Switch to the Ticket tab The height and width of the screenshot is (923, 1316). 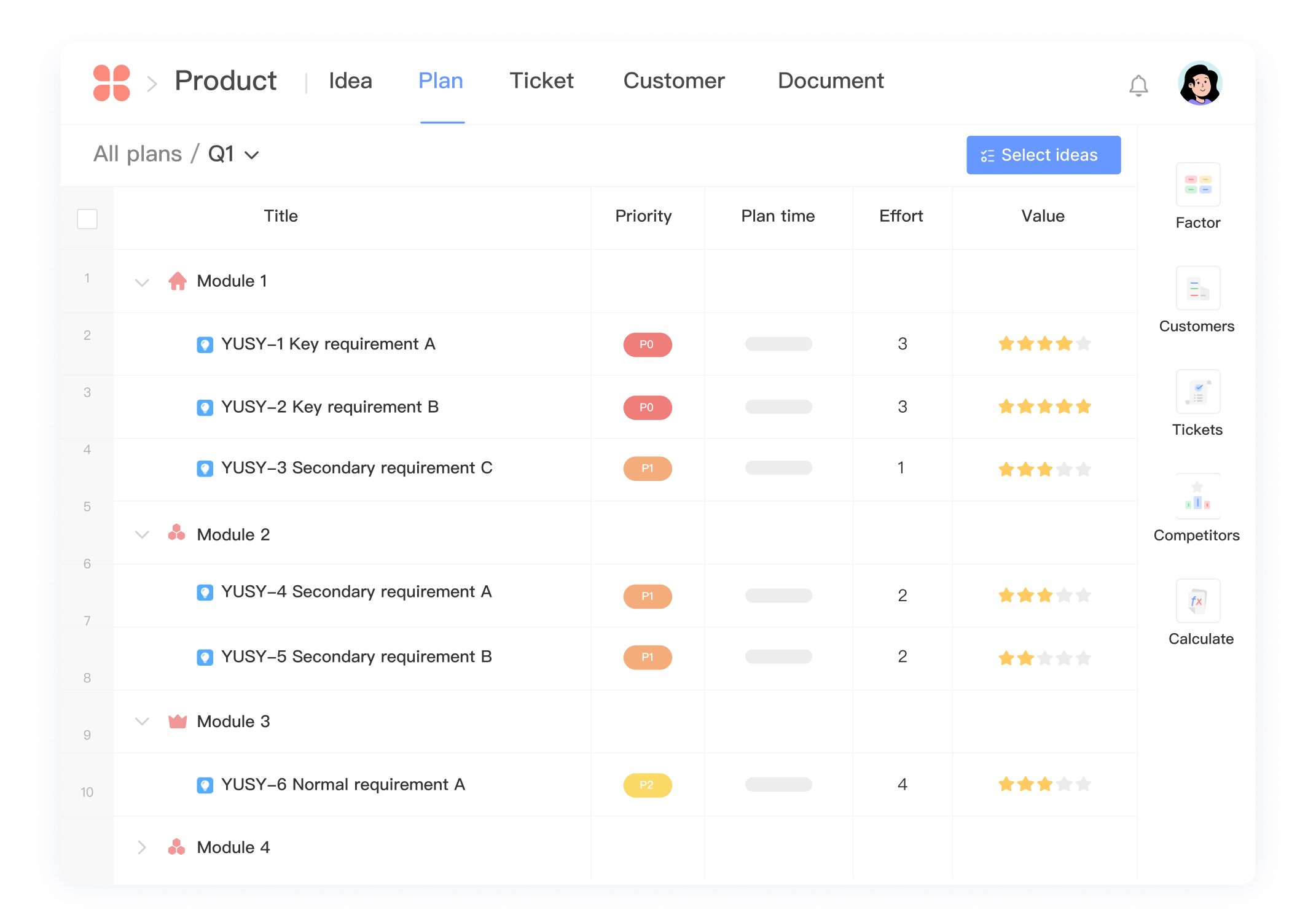[541, 80]
